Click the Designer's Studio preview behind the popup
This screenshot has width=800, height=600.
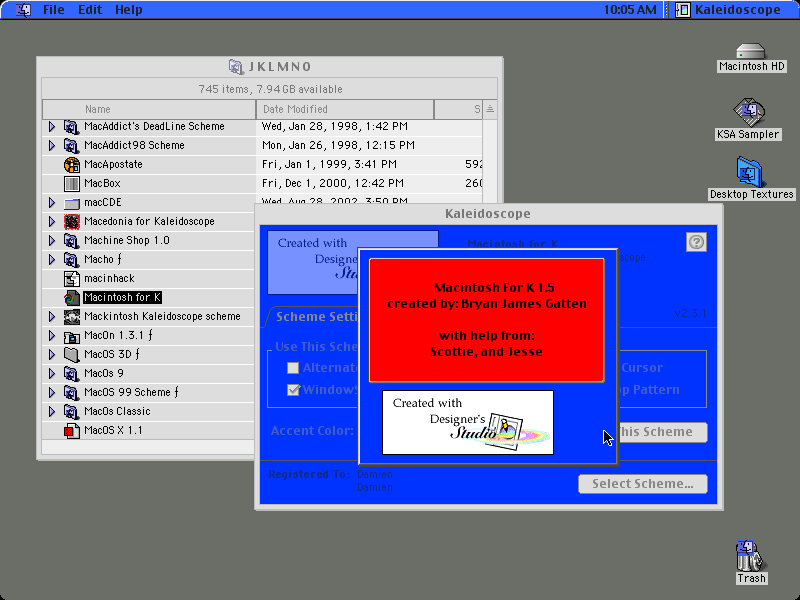[x=313, y=262]
